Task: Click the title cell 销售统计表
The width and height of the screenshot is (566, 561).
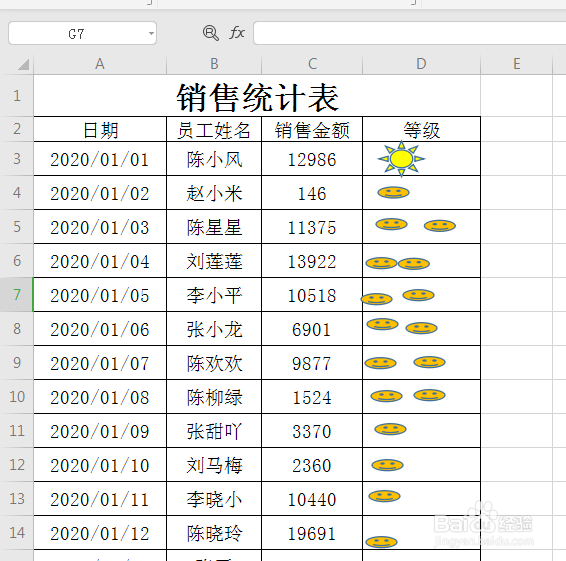Action: pyautogui.click(x=257, y=96)
